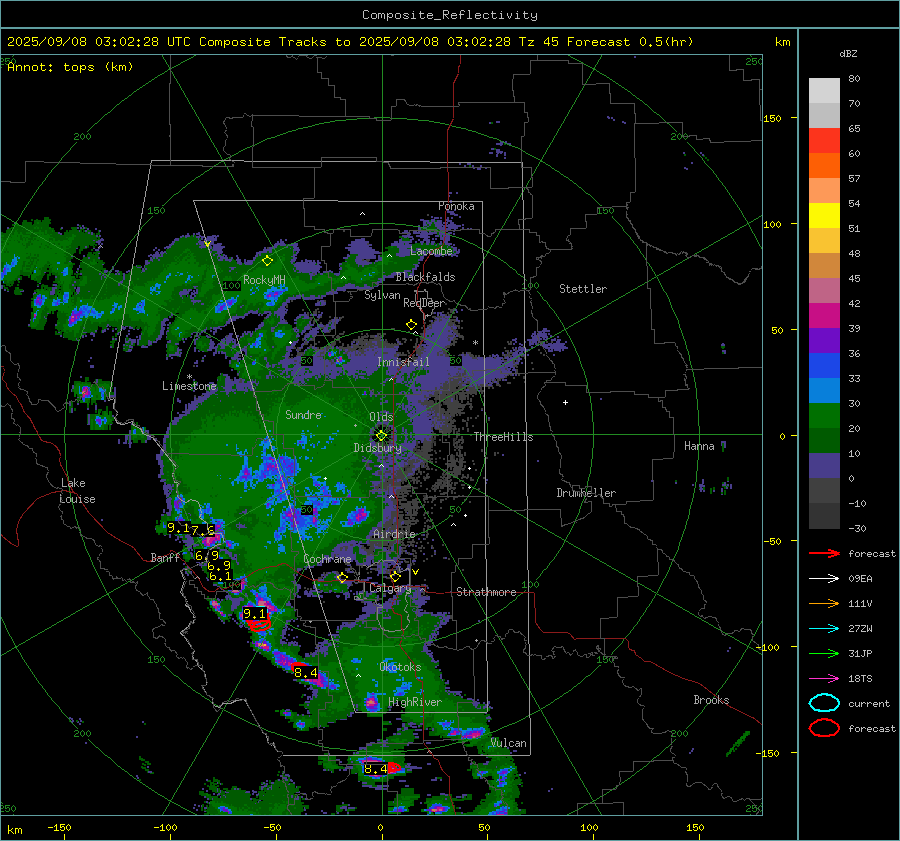900x841 pixels.
Task: Click the Sylvan label
Action: click(x=382, y=295)
